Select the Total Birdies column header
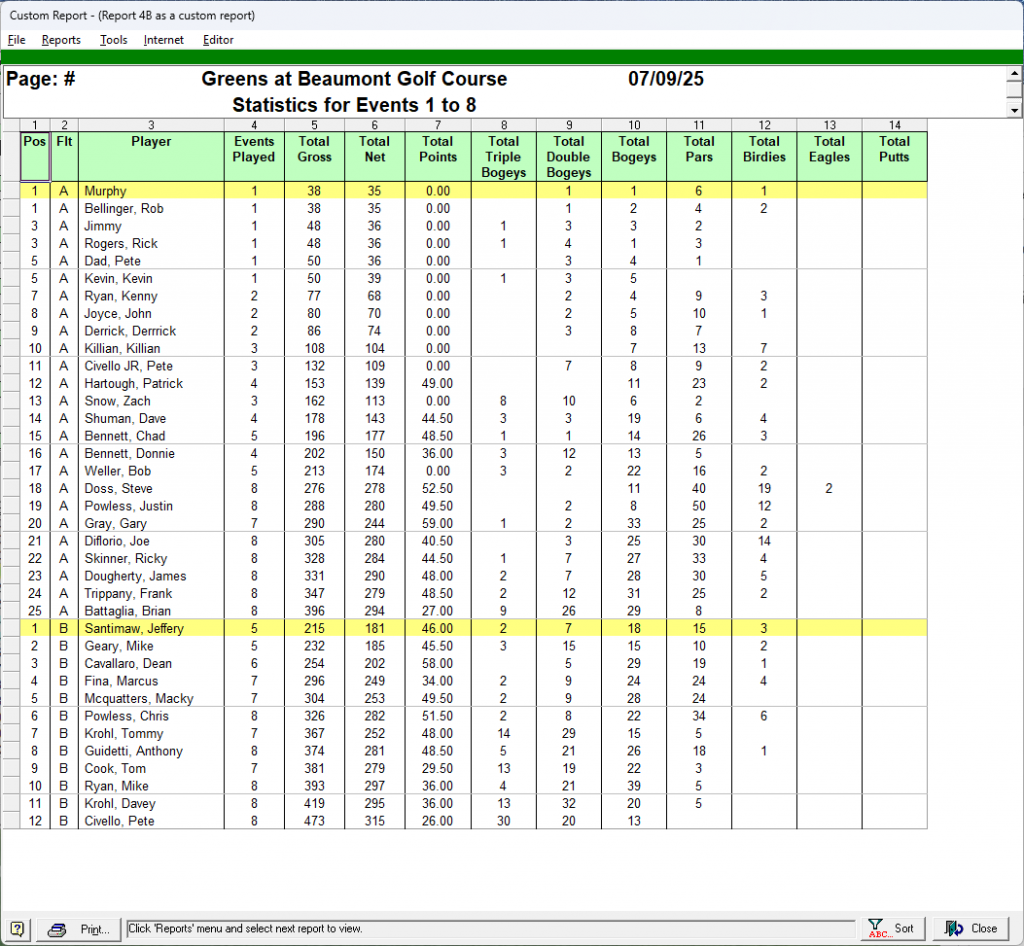 tap(764, 150)
